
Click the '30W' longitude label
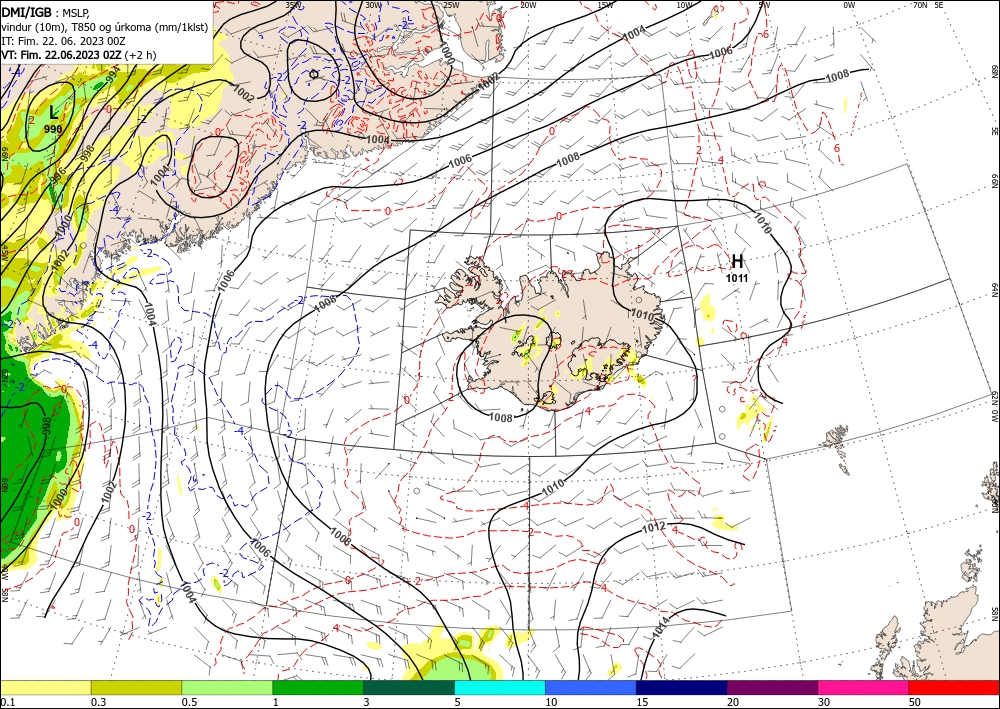coord(374,5)
